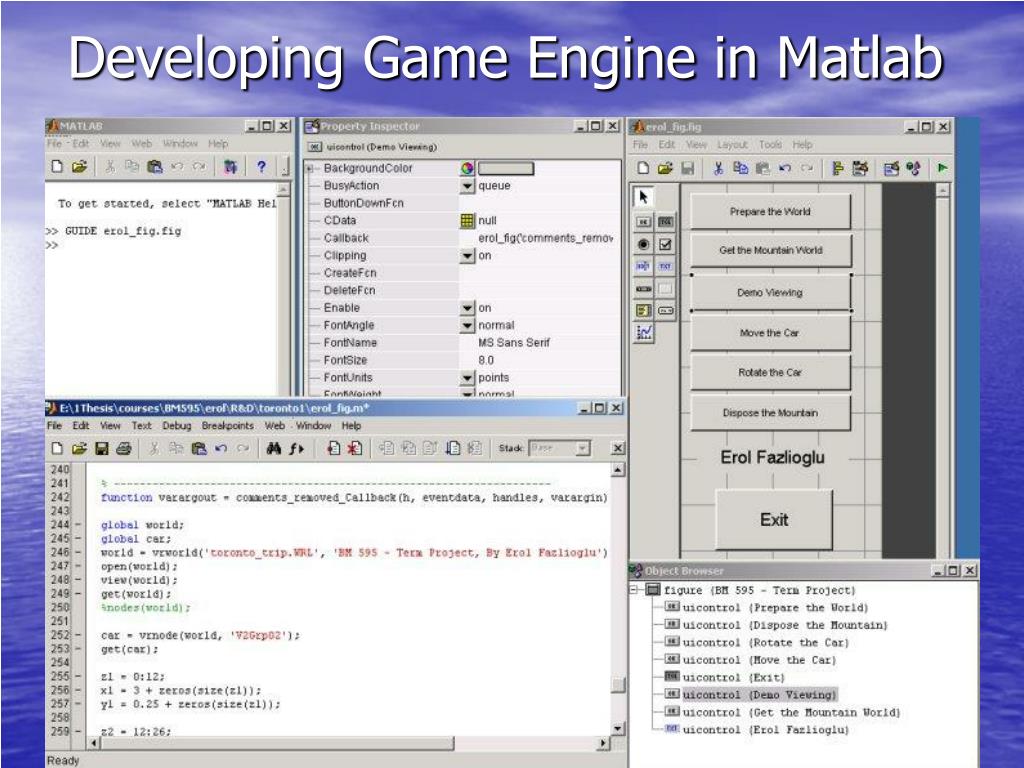1024x768 pixels.
Task: Open the BackgroundColor color picker icon
Action: (x=467, y=168)
